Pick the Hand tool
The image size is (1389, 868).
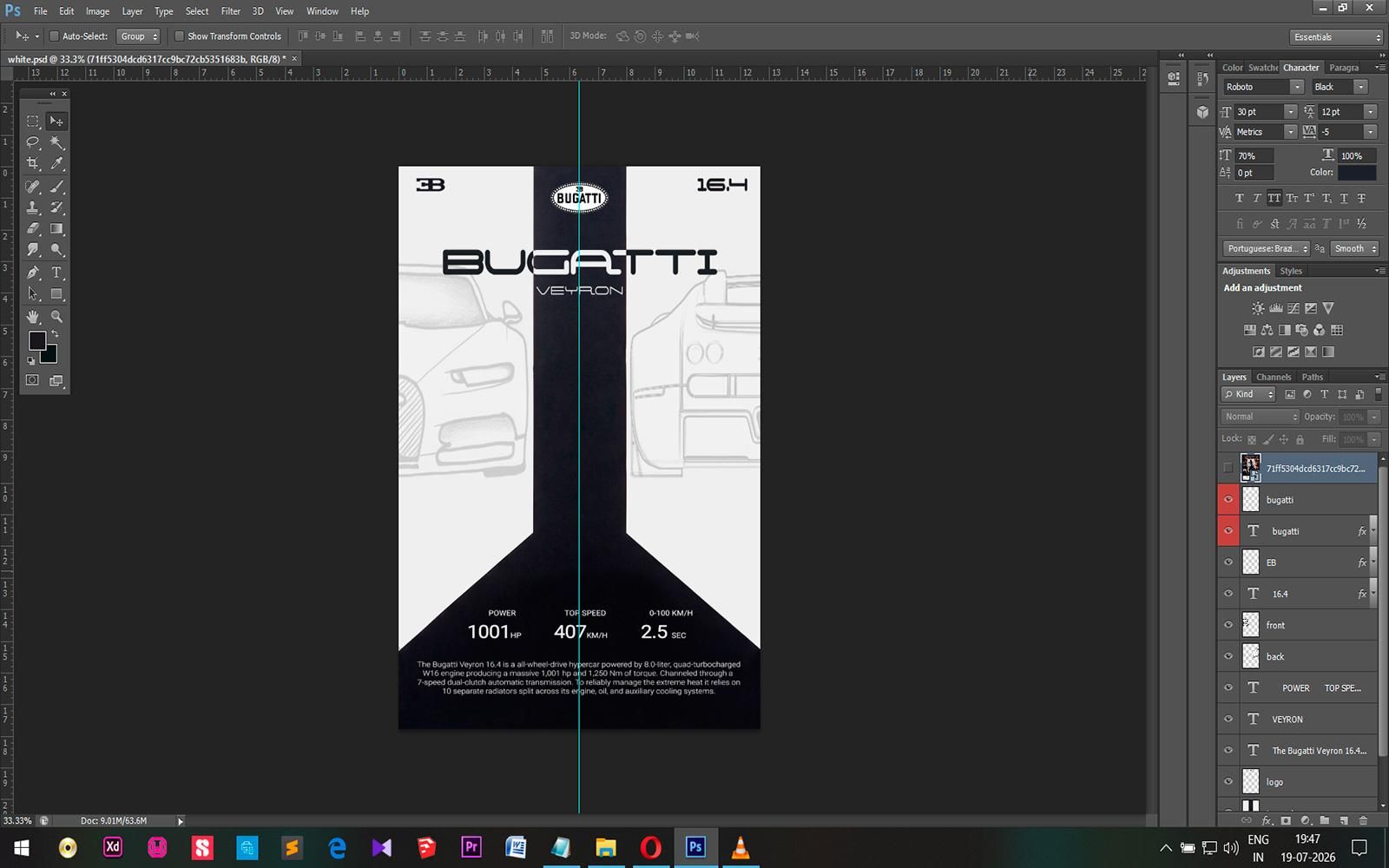[33, 317]
